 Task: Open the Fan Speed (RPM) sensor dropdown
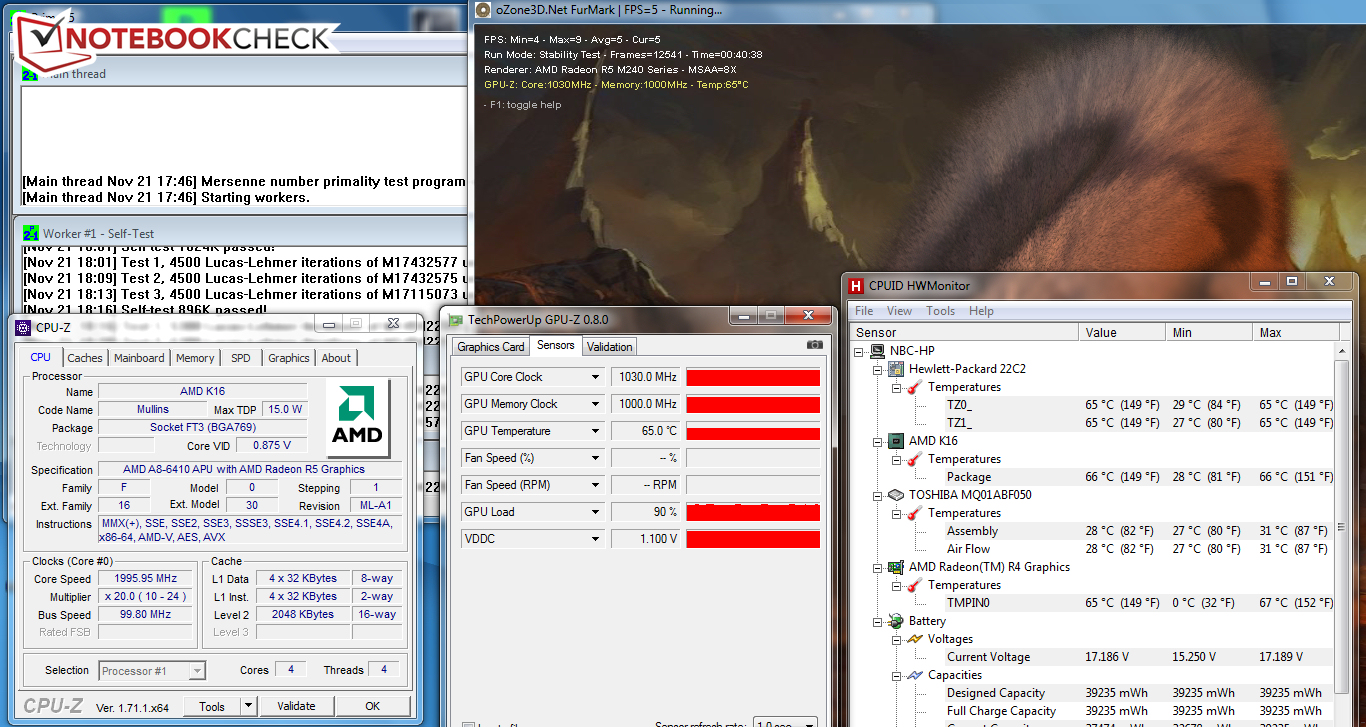click(x=596, y=485)
